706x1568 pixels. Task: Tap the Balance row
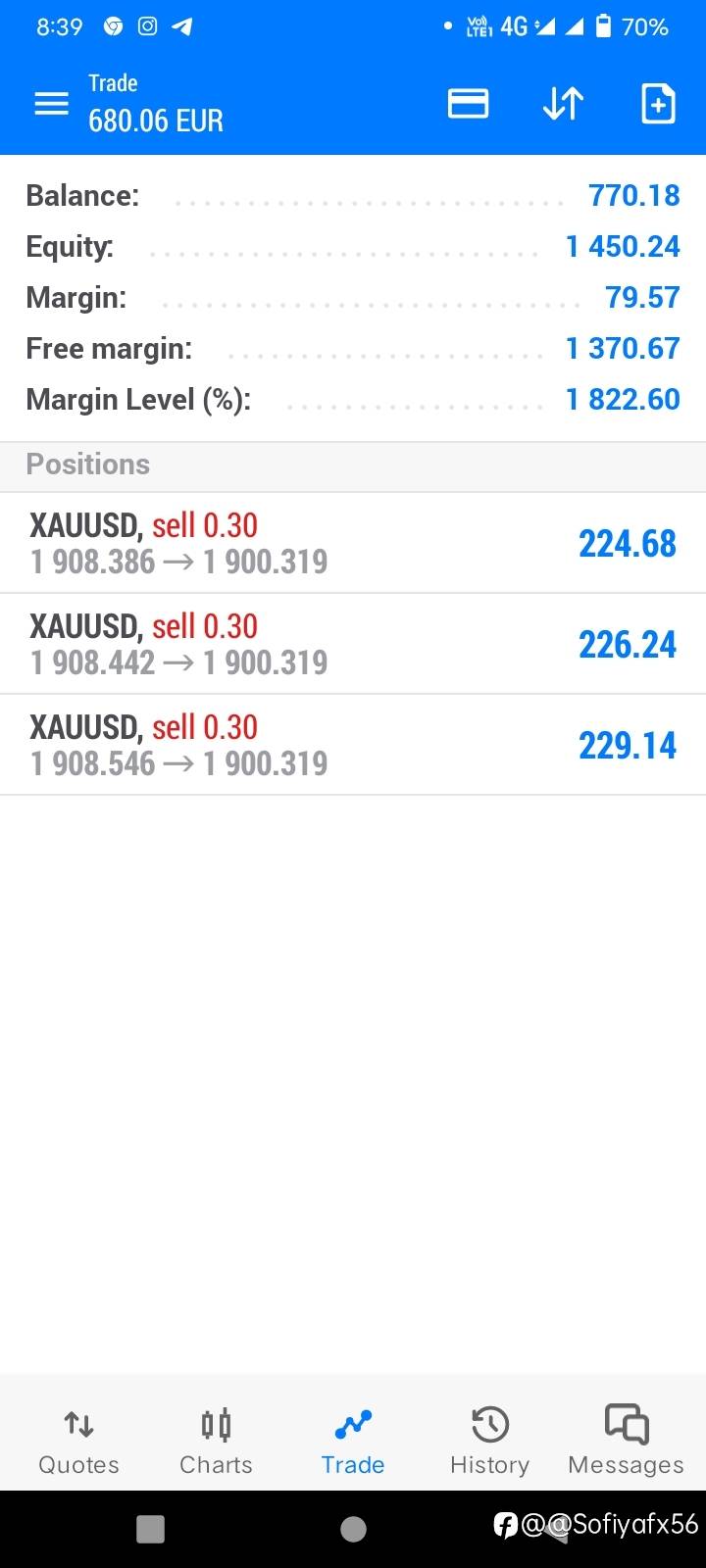point(353,195)
